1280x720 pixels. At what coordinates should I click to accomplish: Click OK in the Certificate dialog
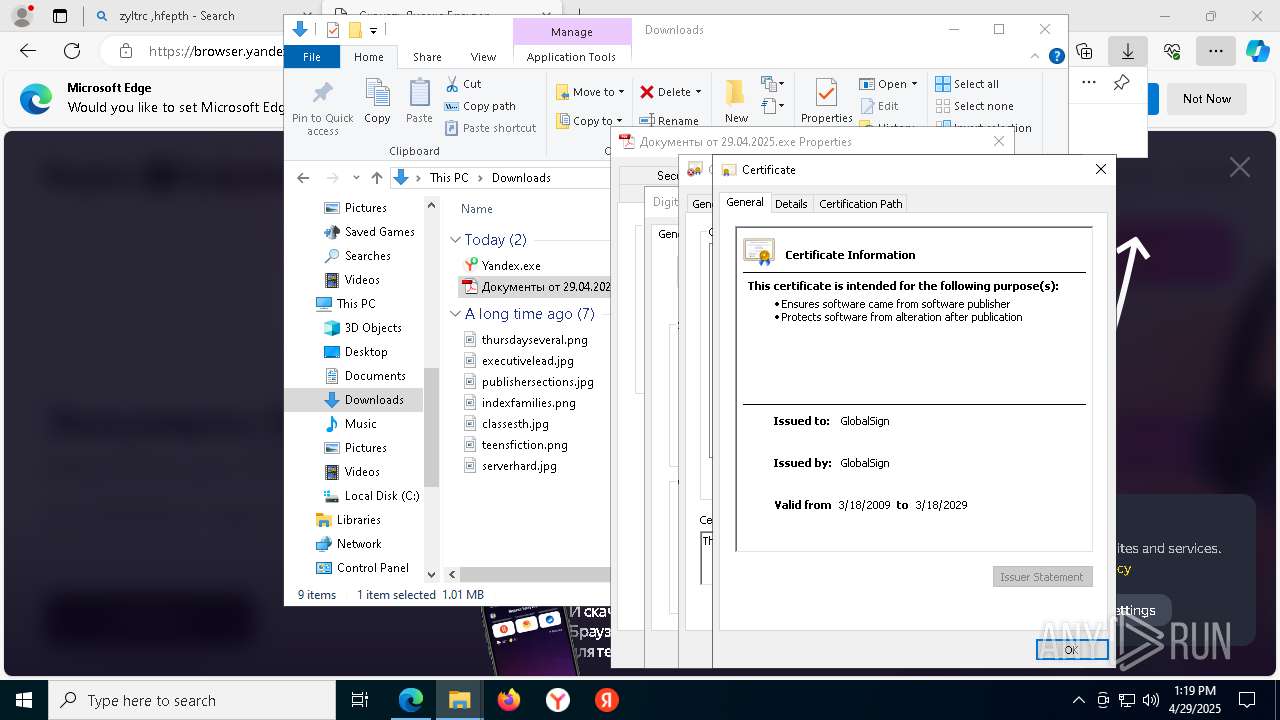(1071, 649)
